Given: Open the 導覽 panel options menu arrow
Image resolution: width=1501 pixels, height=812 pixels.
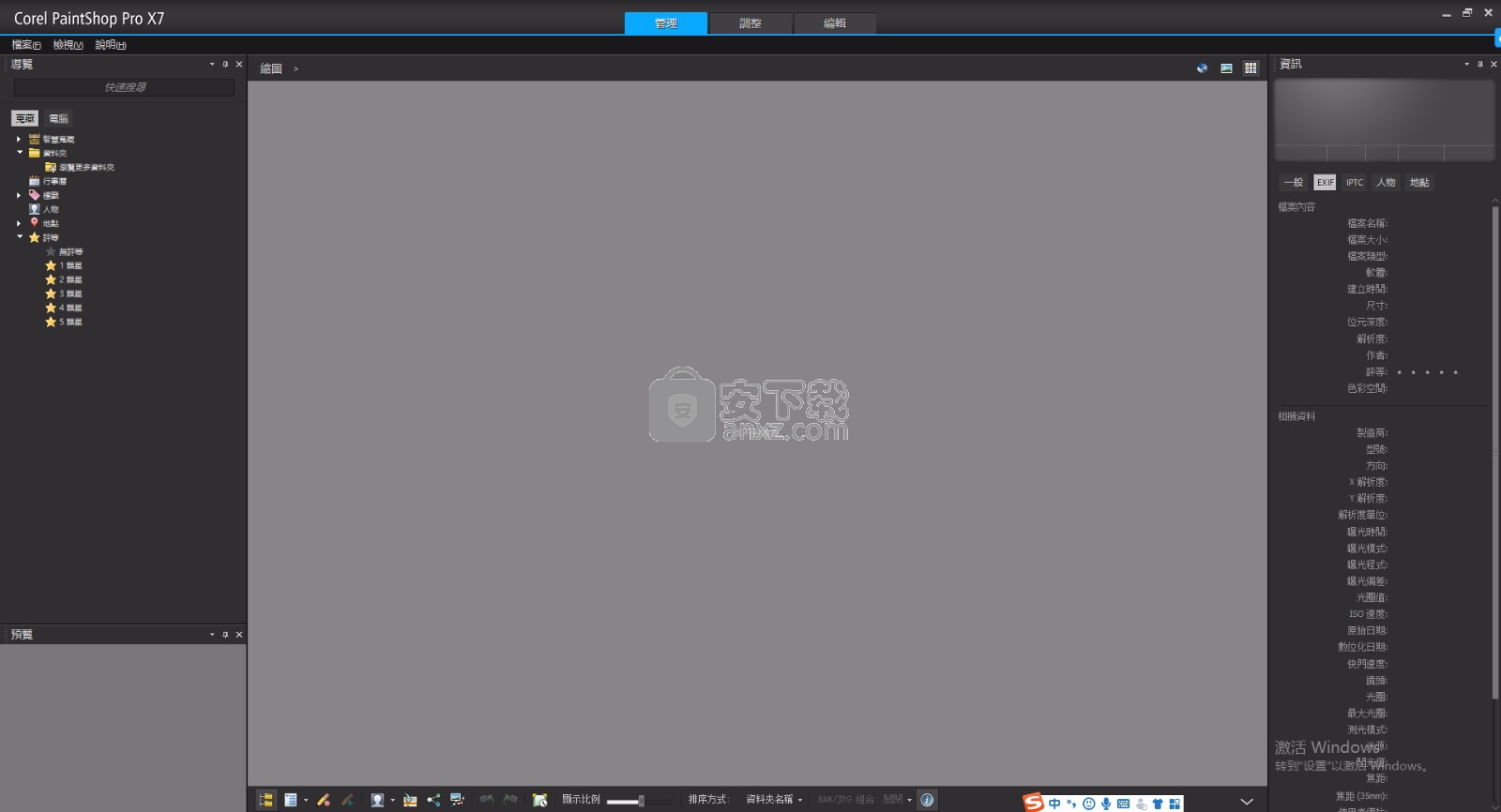Looking at the screenshot, I should [212, 65].
